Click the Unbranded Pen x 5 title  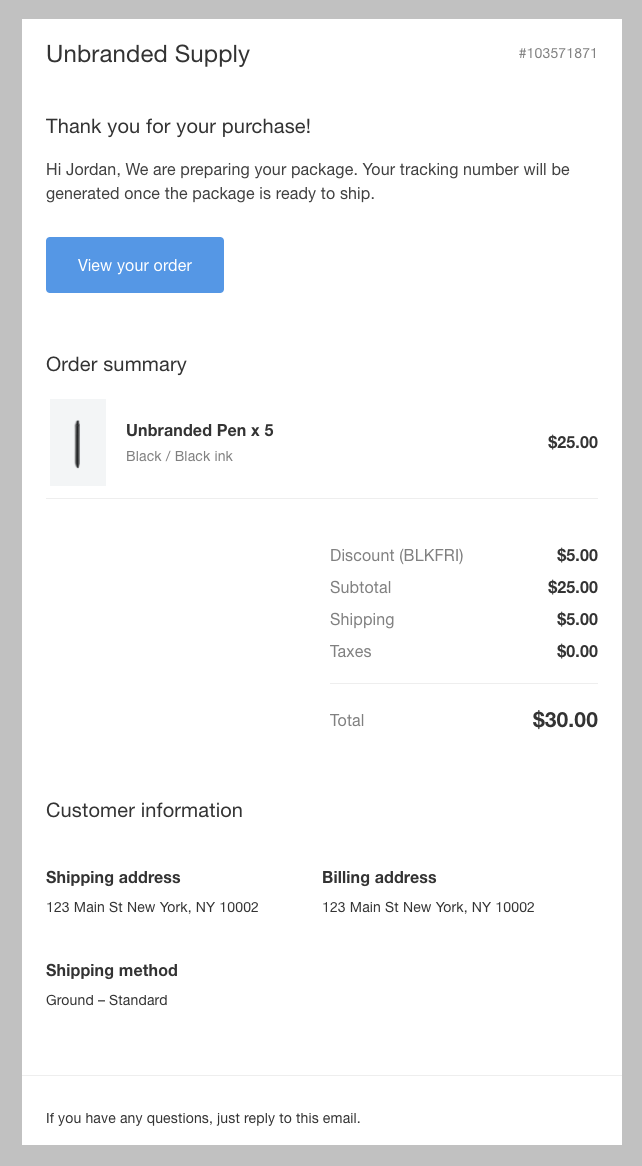click(199, 431)
